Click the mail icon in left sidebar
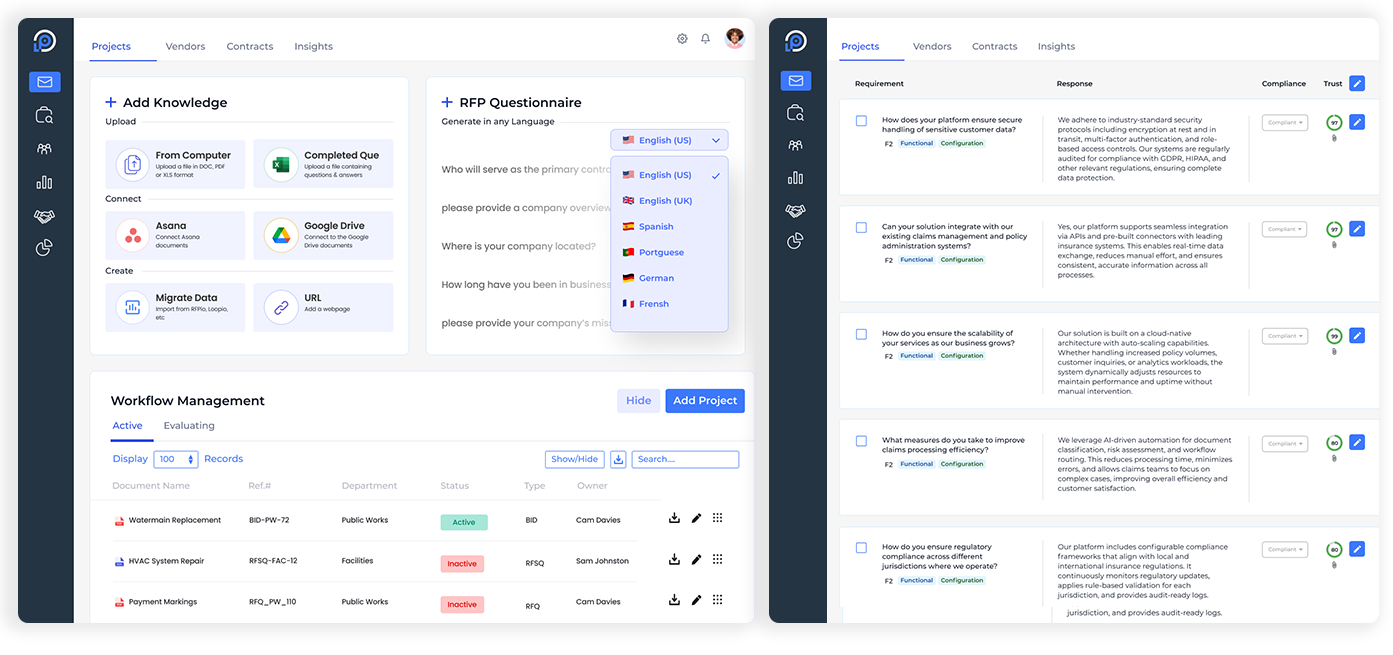 45,82
